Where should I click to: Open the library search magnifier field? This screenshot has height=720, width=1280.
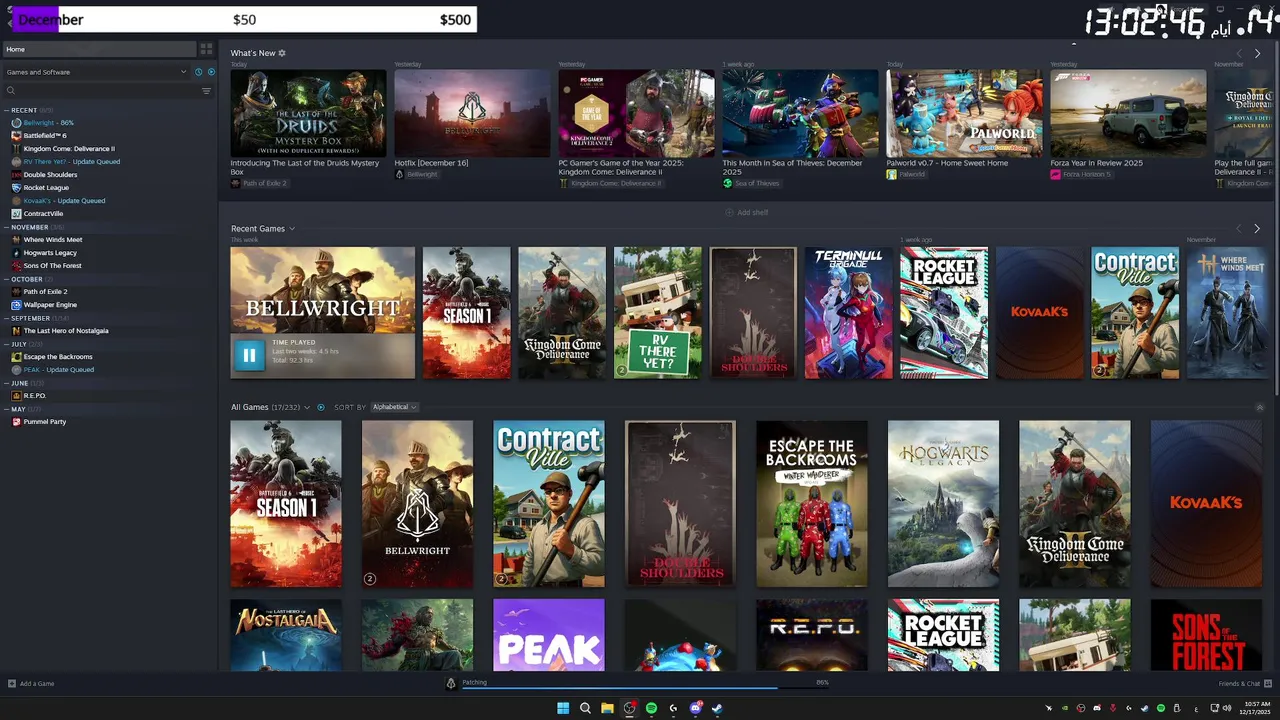coord(11,91)
